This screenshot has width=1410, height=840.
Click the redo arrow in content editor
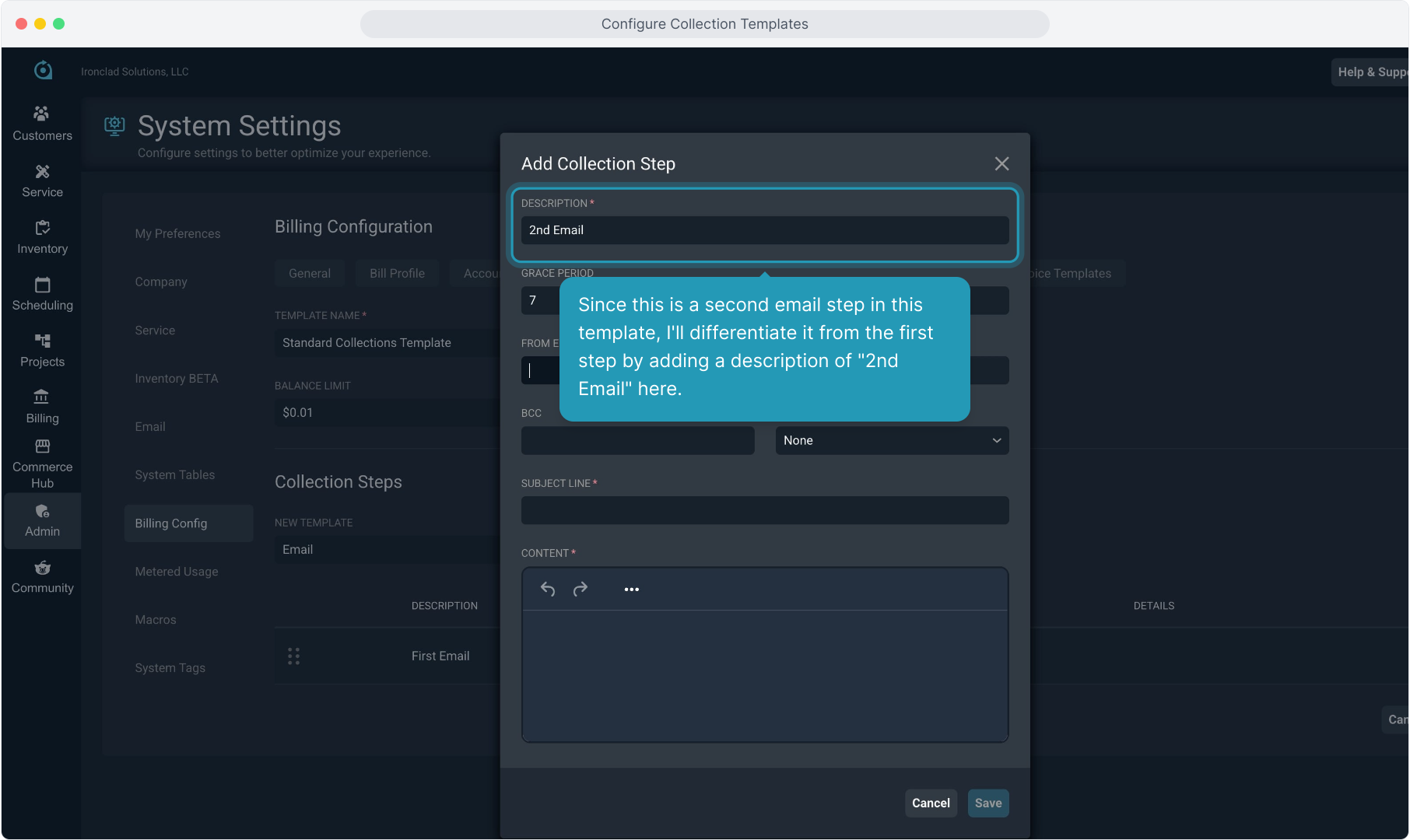point(580,590)
